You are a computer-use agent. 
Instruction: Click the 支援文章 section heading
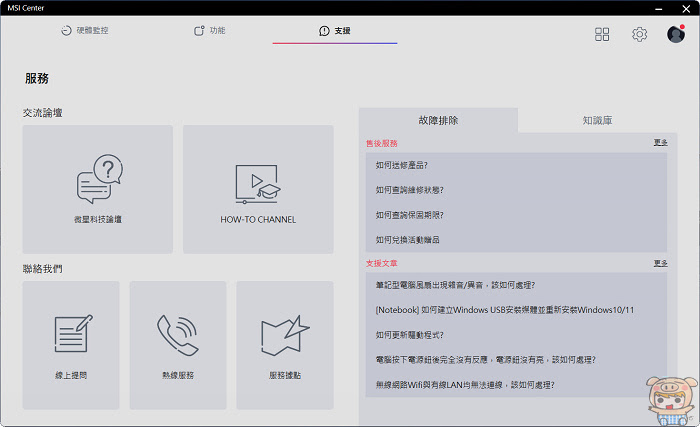(382, 264)
